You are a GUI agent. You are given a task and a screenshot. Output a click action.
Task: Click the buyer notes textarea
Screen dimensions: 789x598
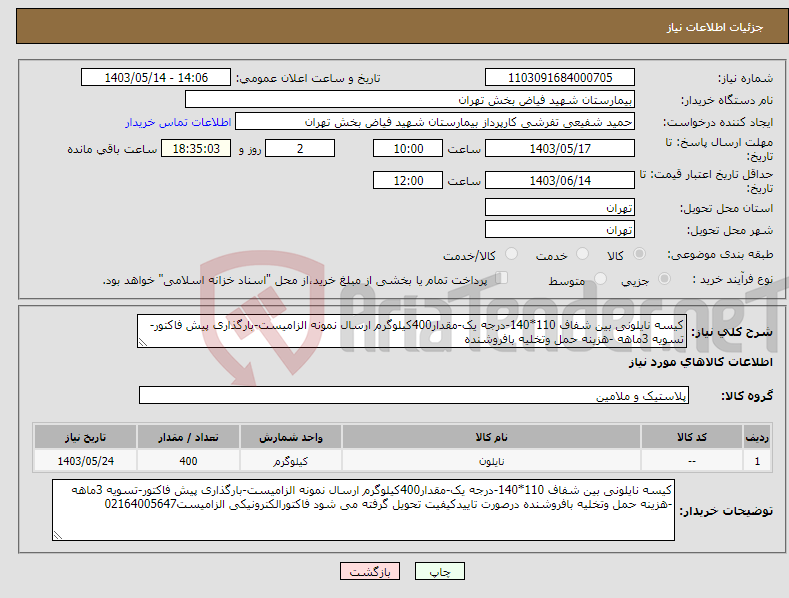tap(363, 510)
